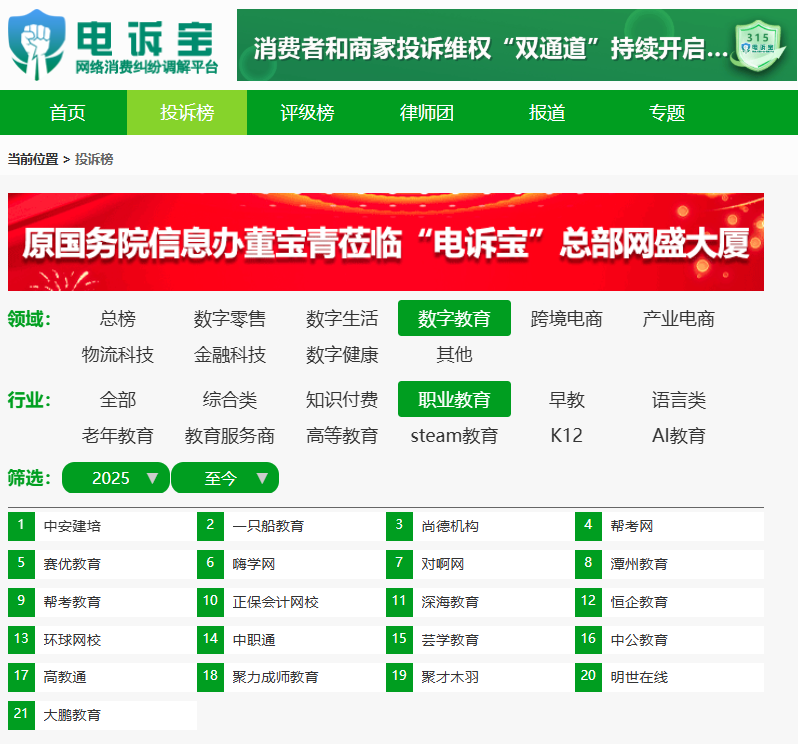Viewport: 798px width, 744px height.
Task: Choose the 知识付费 industry filter
Action: tap(342, 399)
